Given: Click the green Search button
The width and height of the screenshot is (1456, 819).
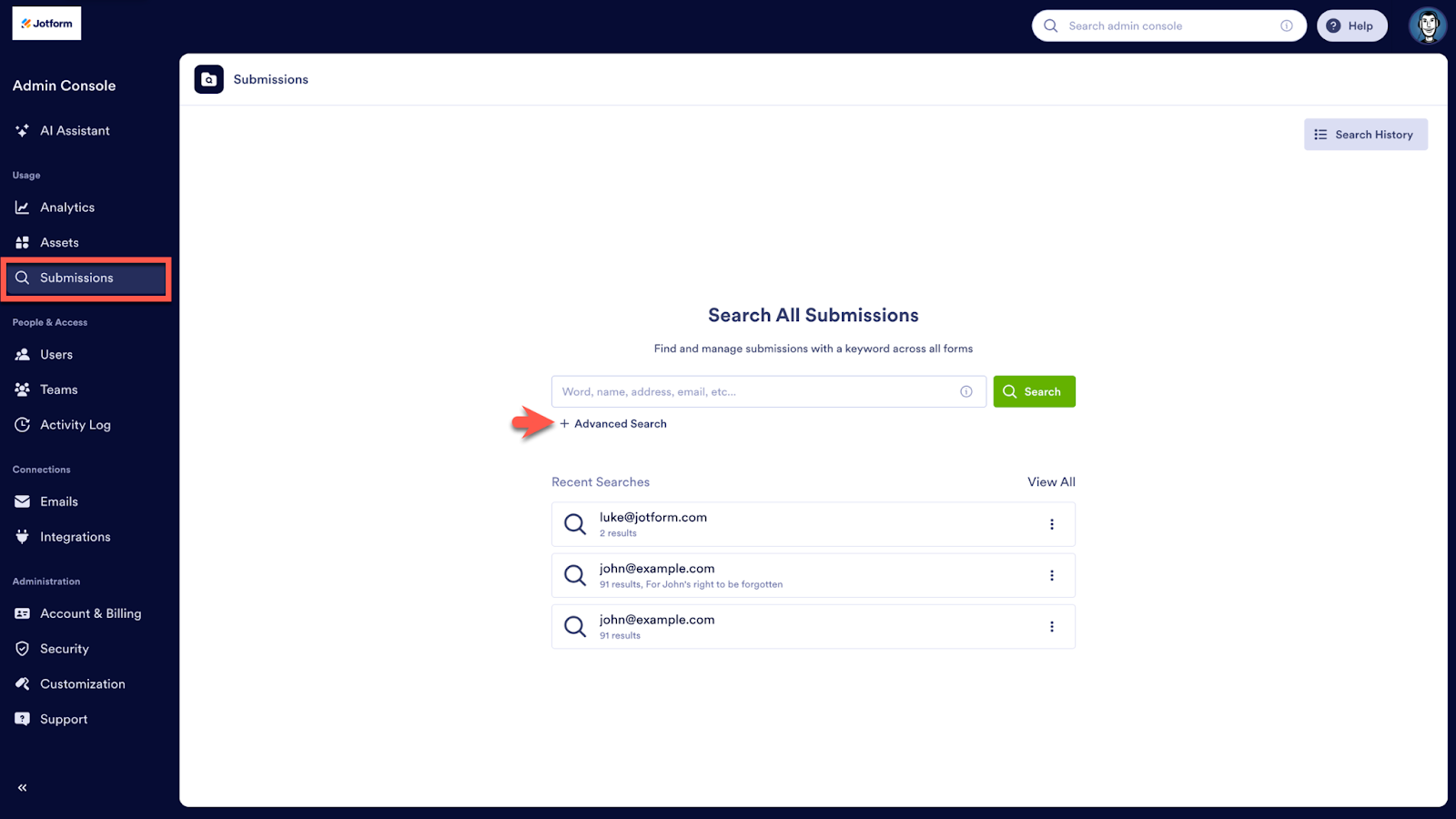Looking at the screenshot, I should coord(1034,391).
